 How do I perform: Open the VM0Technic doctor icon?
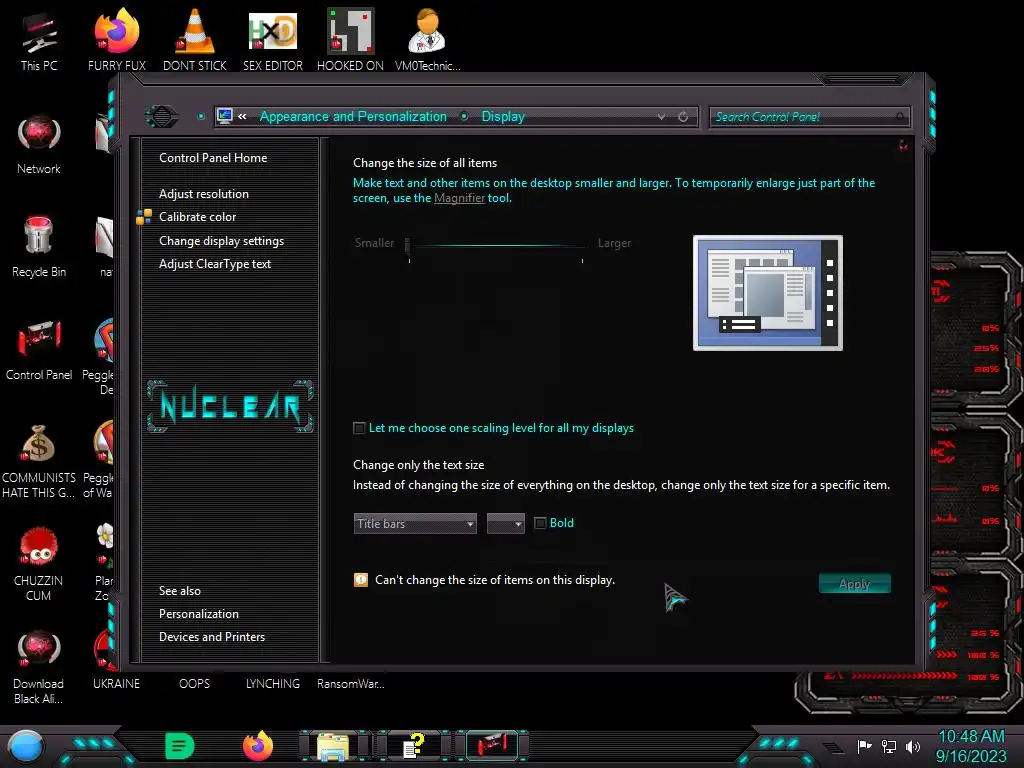[x=427, y=39]
